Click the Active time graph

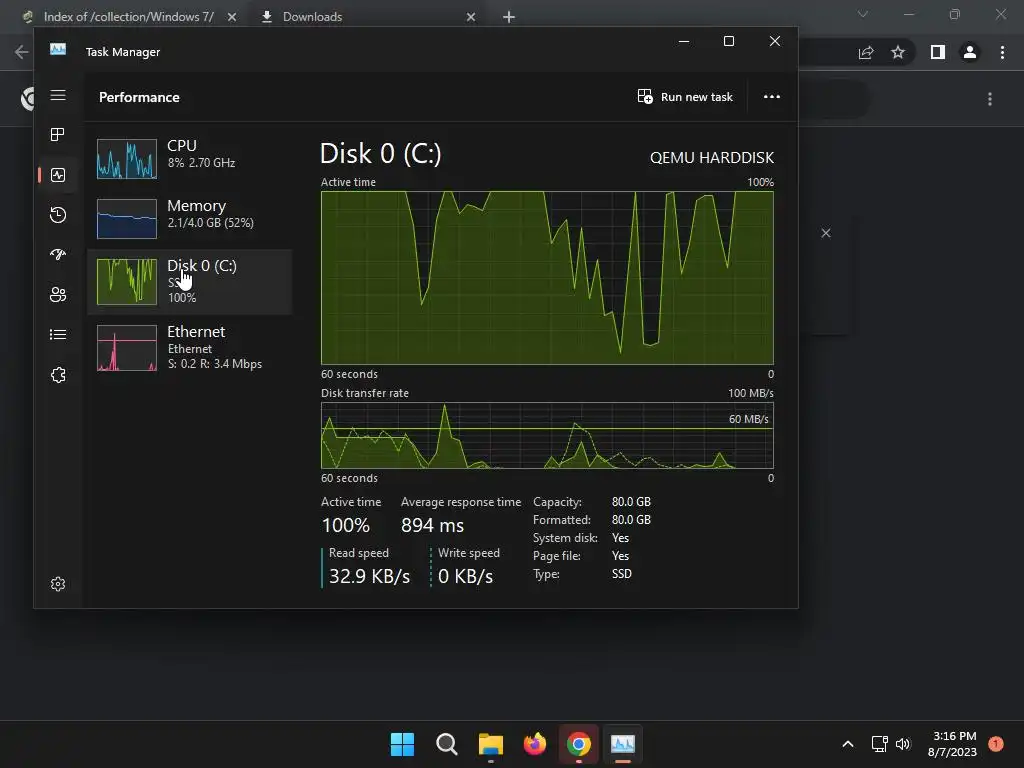click(x=547, y=278)
